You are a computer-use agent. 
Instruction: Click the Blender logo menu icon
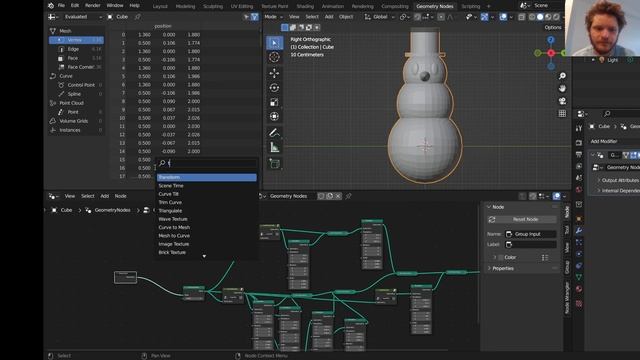click(51, 6)
